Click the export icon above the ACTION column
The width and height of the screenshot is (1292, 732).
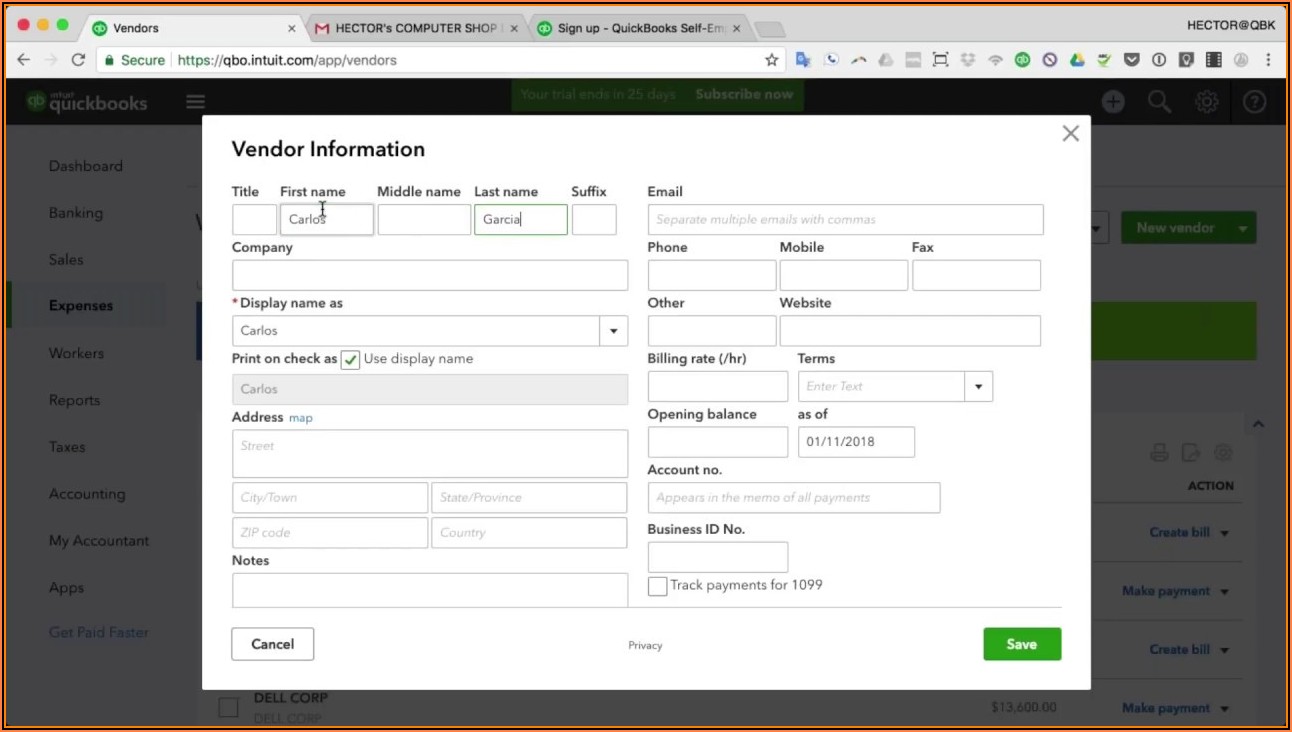tap(1190, 452)
